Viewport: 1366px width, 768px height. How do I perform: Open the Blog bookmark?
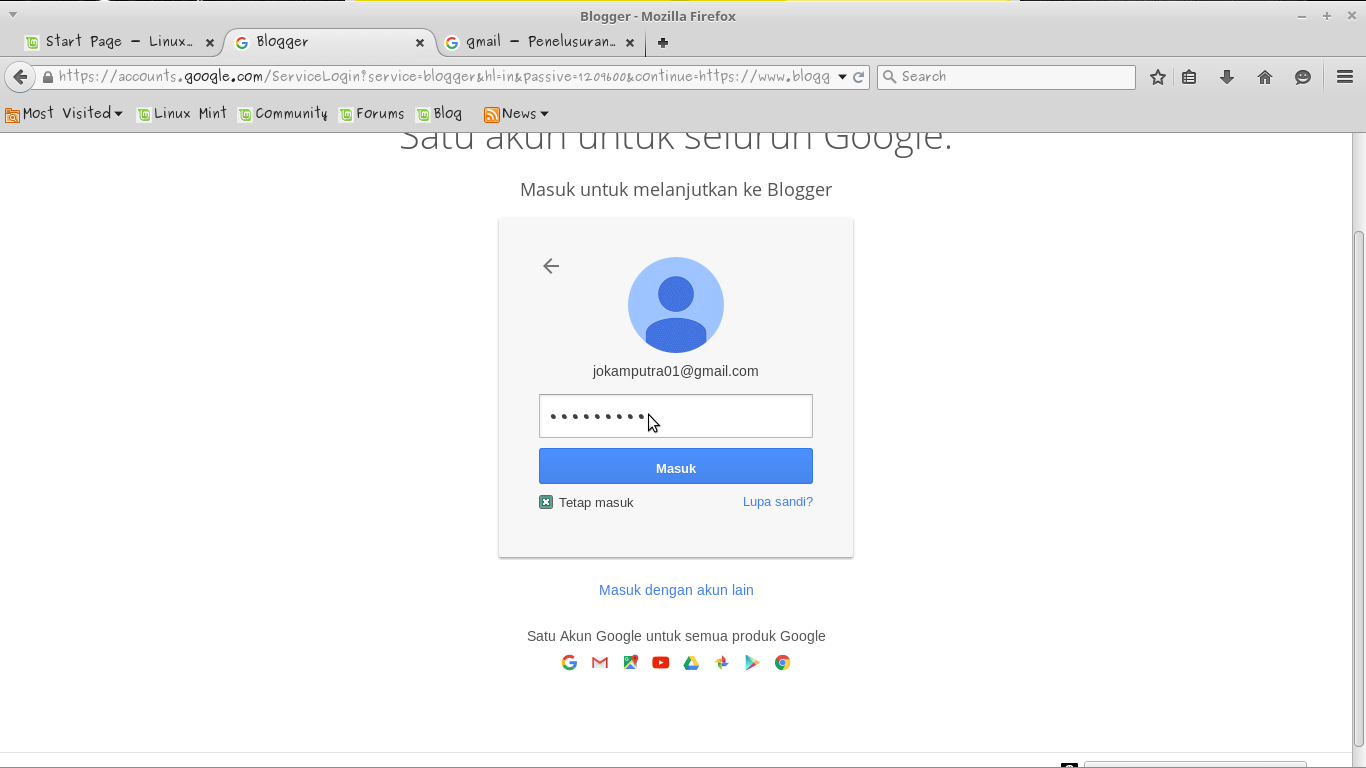pos(440,114)
